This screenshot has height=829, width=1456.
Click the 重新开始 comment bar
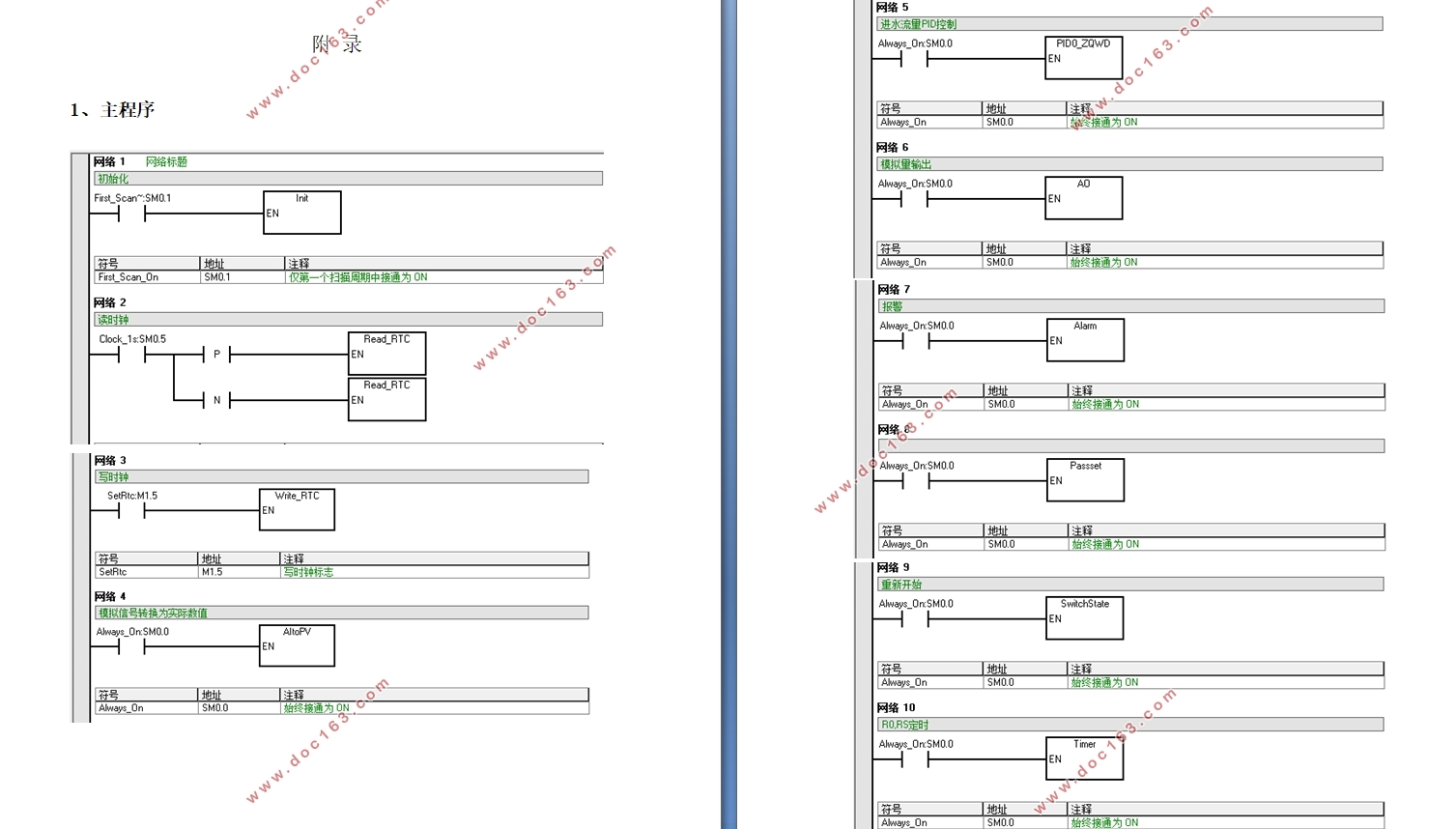pyautogui.click(x=1130, y=585)
